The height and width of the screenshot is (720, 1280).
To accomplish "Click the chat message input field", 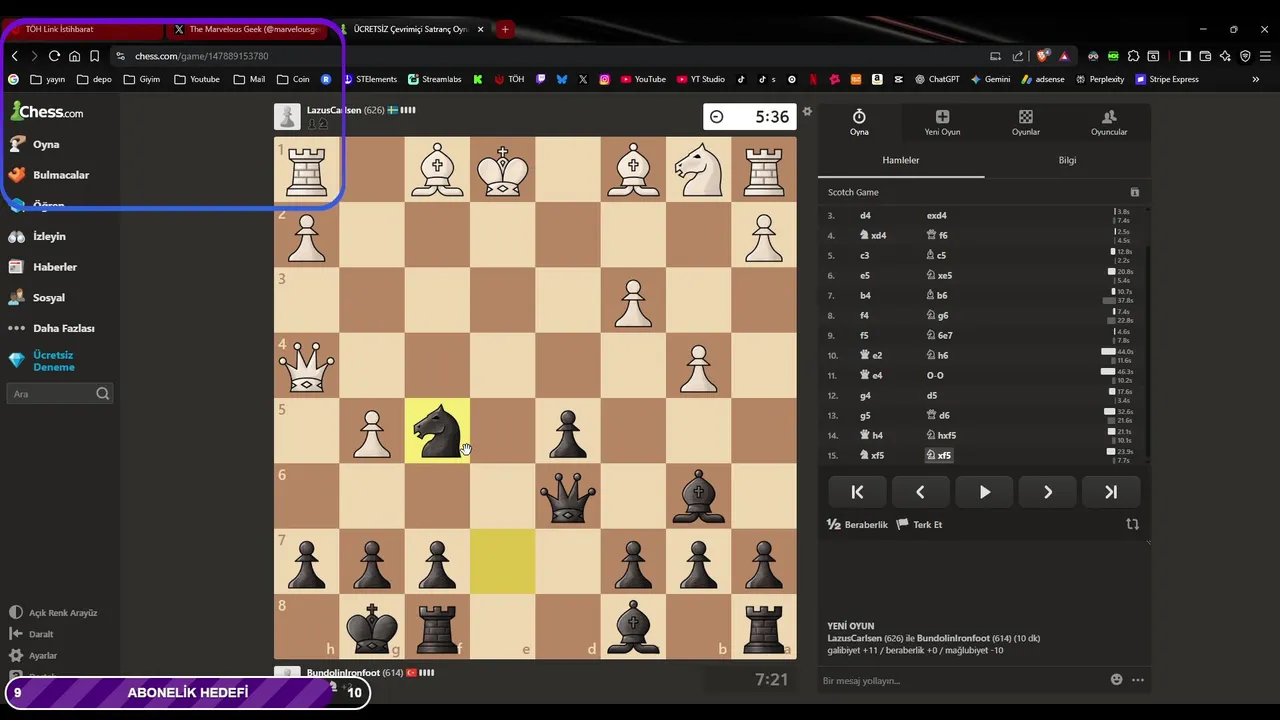I will pos(960,680).
